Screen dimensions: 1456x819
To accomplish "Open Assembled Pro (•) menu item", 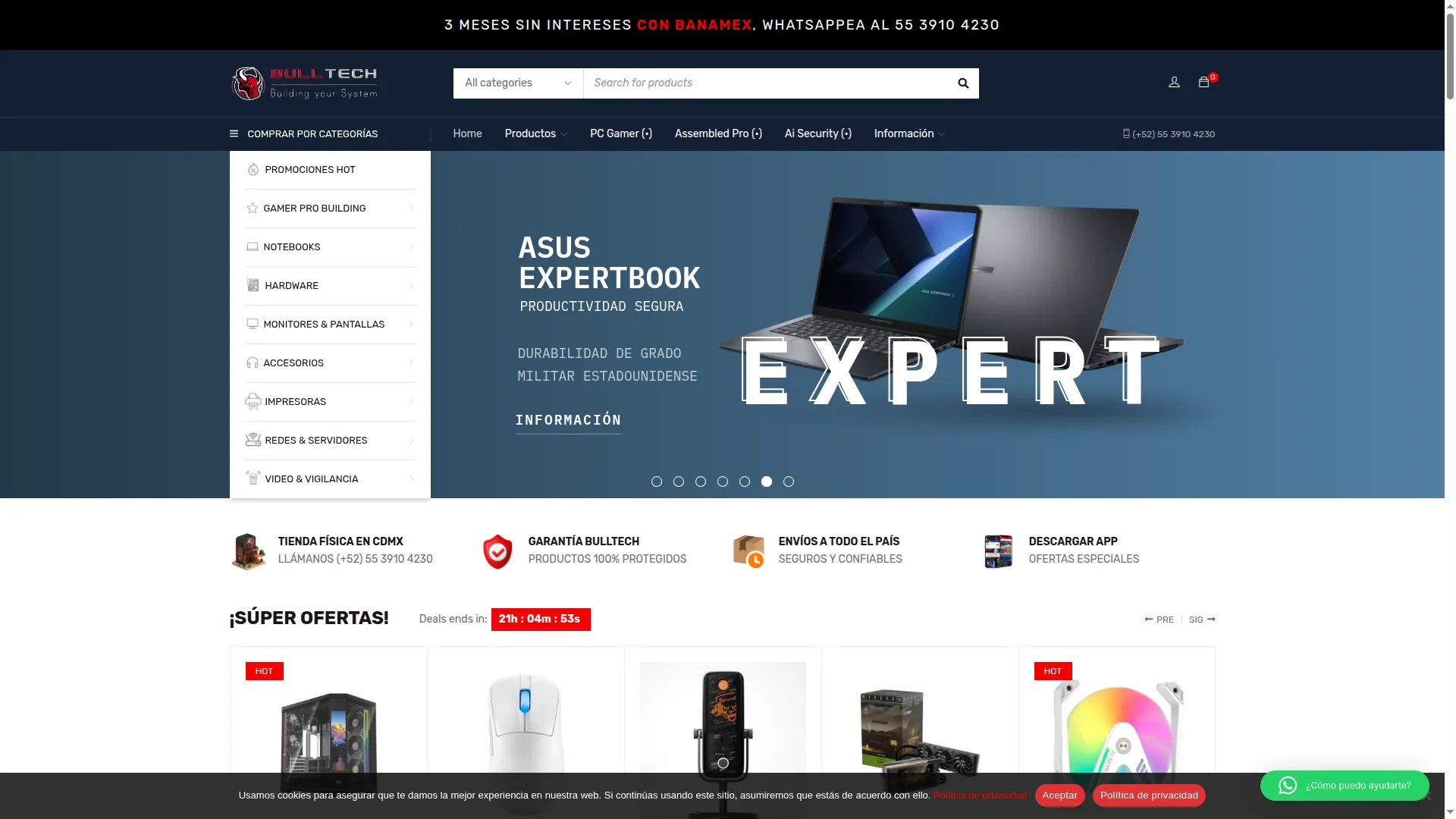I will coord(718,133).
